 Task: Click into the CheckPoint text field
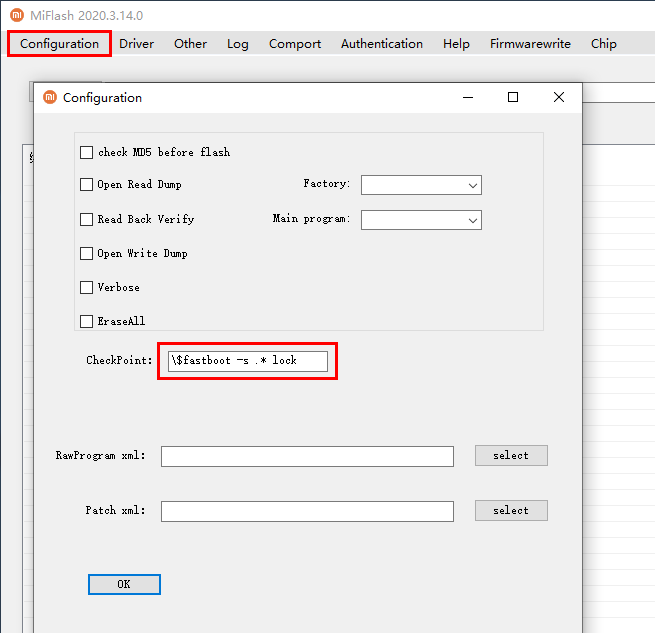(x=248, y=361)
